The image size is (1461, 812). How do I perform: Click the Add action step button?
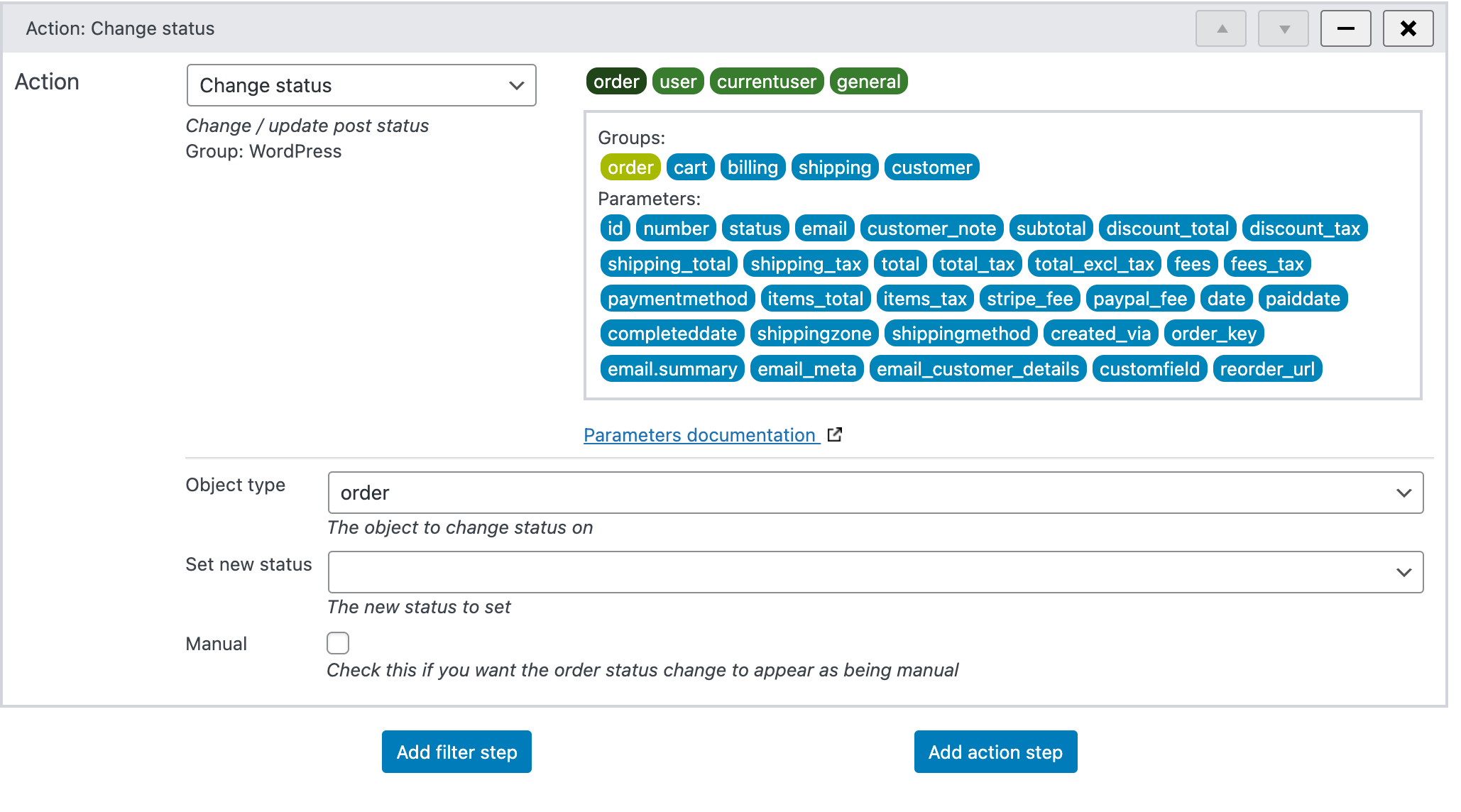point(995,751)
